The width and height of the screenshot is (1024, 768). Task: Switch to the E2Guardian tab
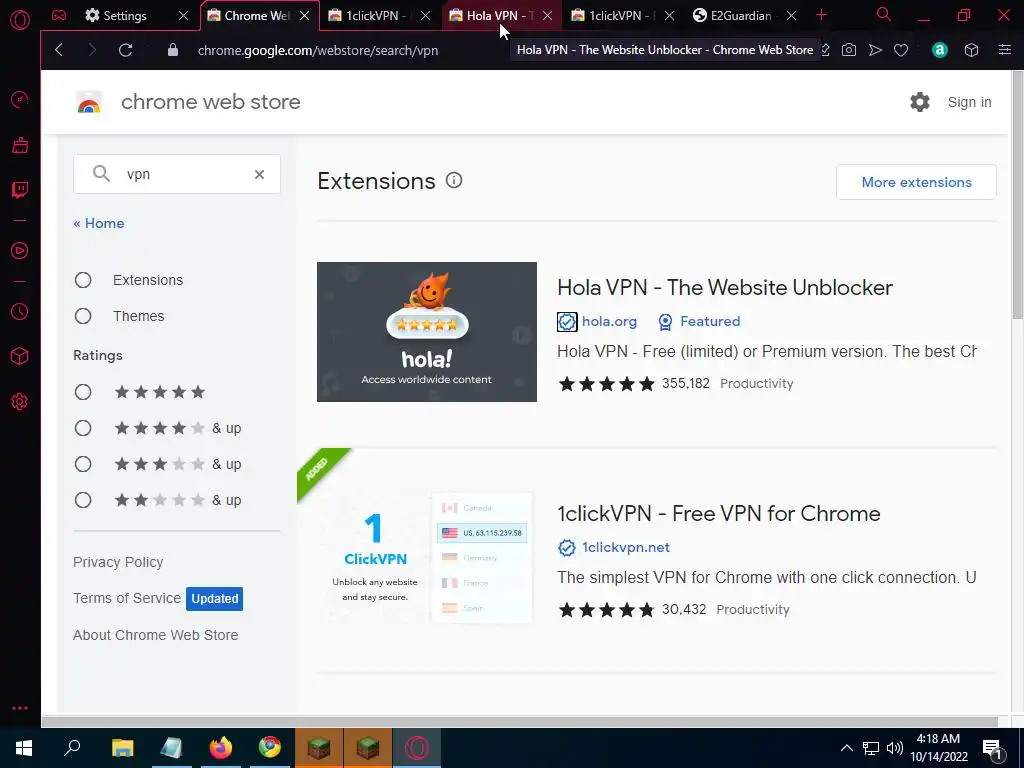[x=741, y=15]
